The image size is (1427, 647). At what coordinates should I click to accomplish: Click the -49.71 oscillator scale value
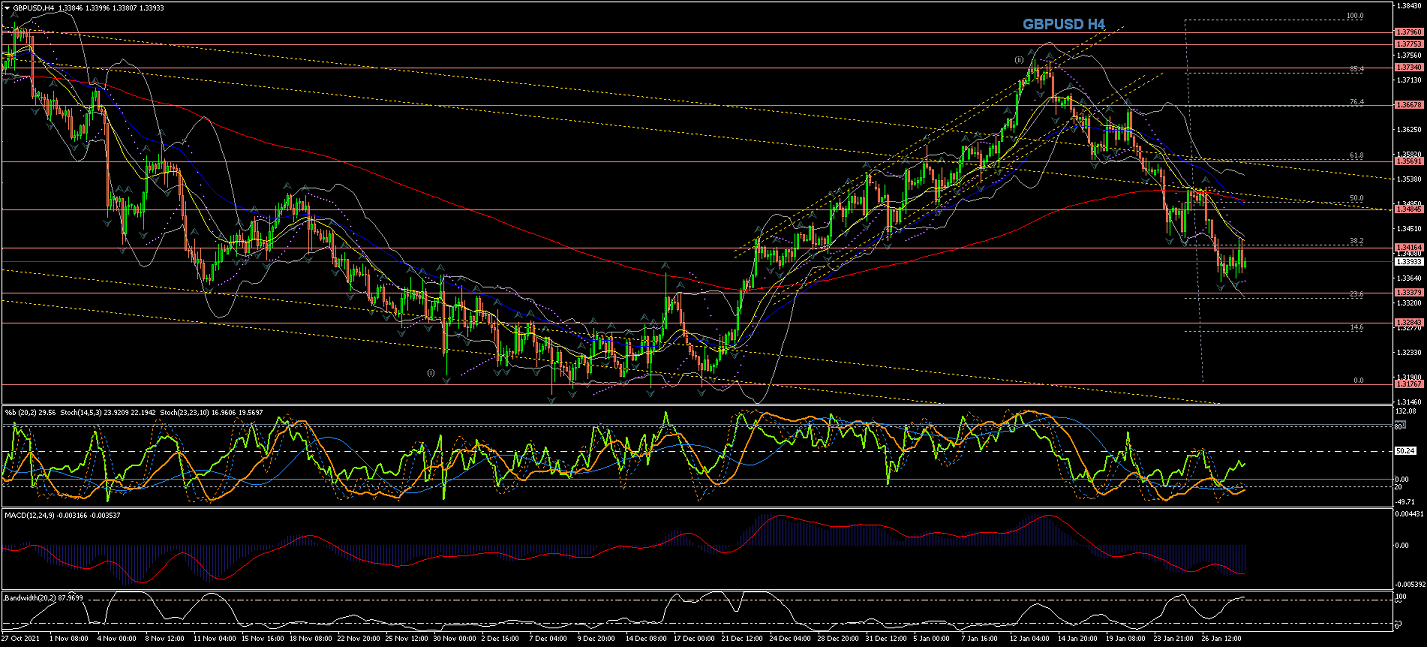[1407, 502]
